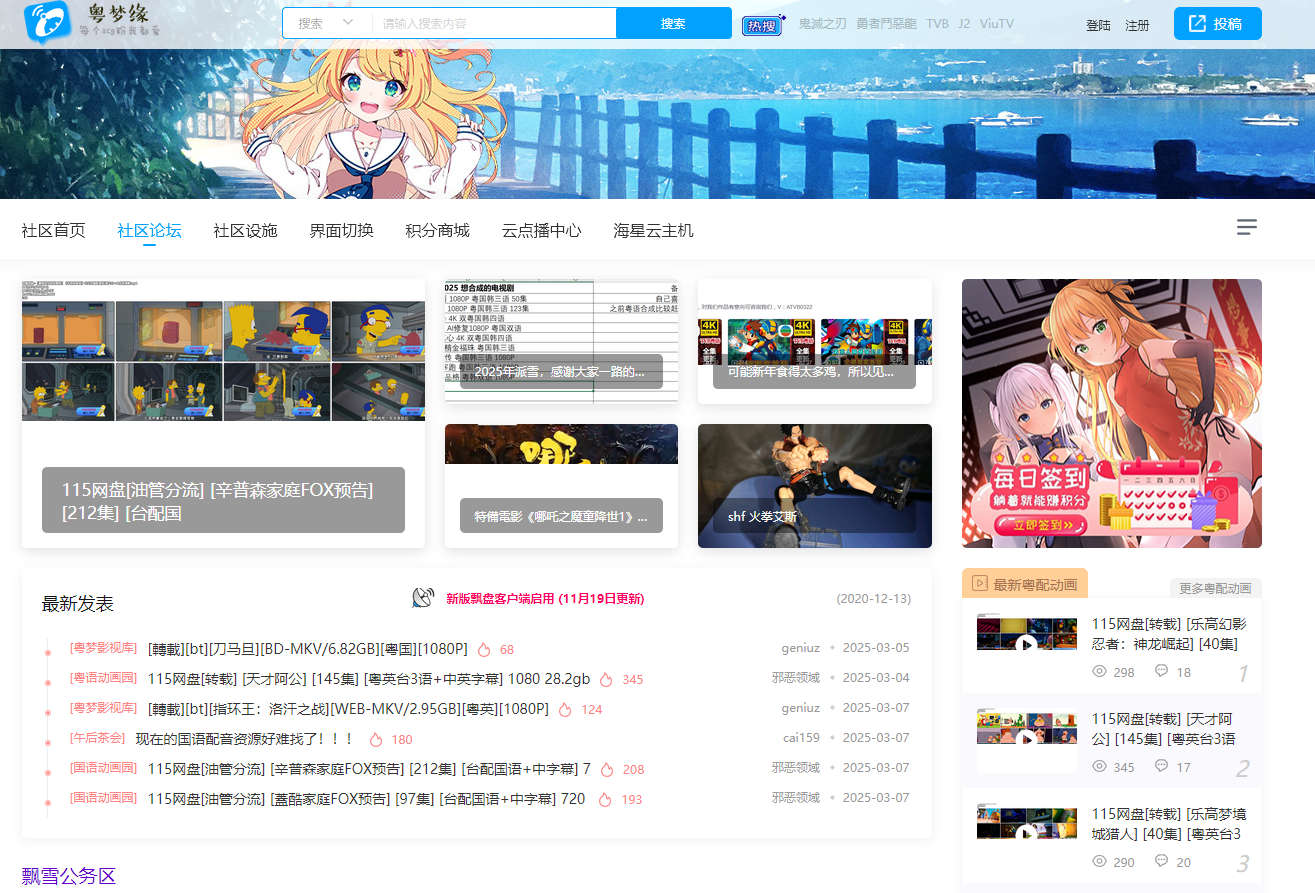The image size is (1315, 893).
Task: Click the 注册 register link
Action: click(x=1137, y=25)
